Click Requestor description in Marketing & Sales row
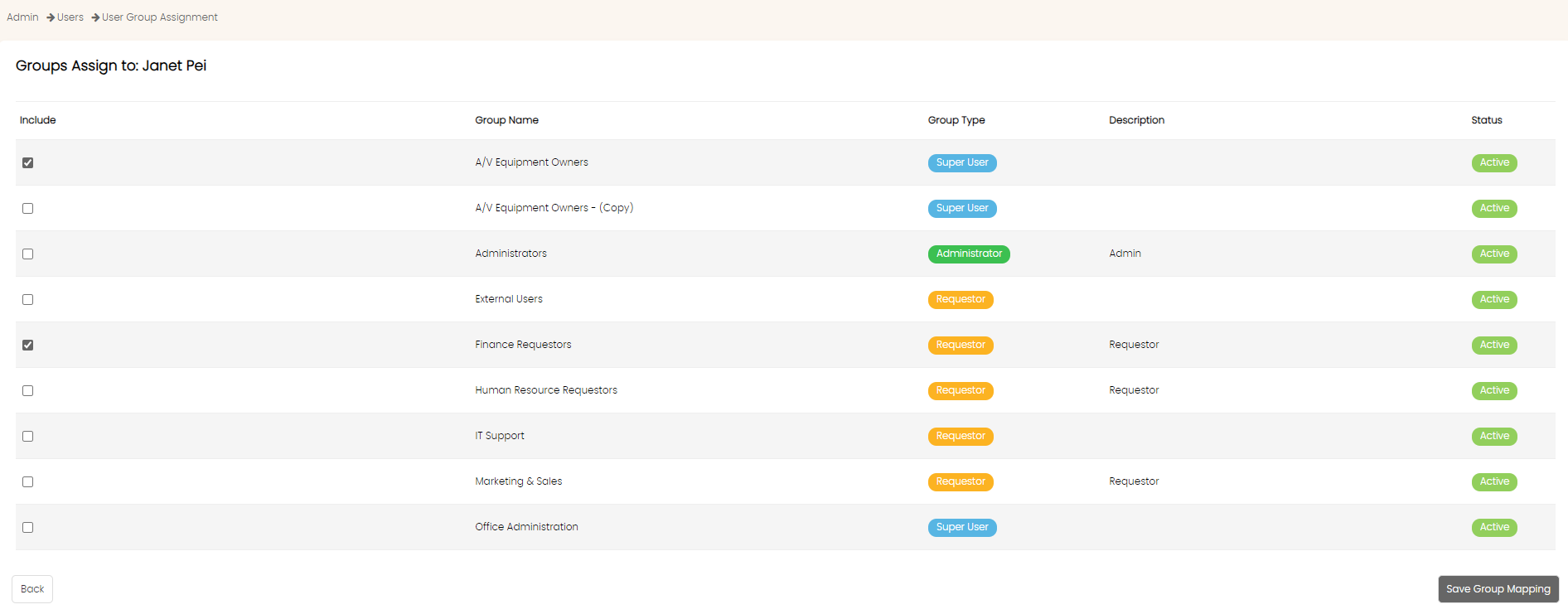 (x=1134, y=481)
